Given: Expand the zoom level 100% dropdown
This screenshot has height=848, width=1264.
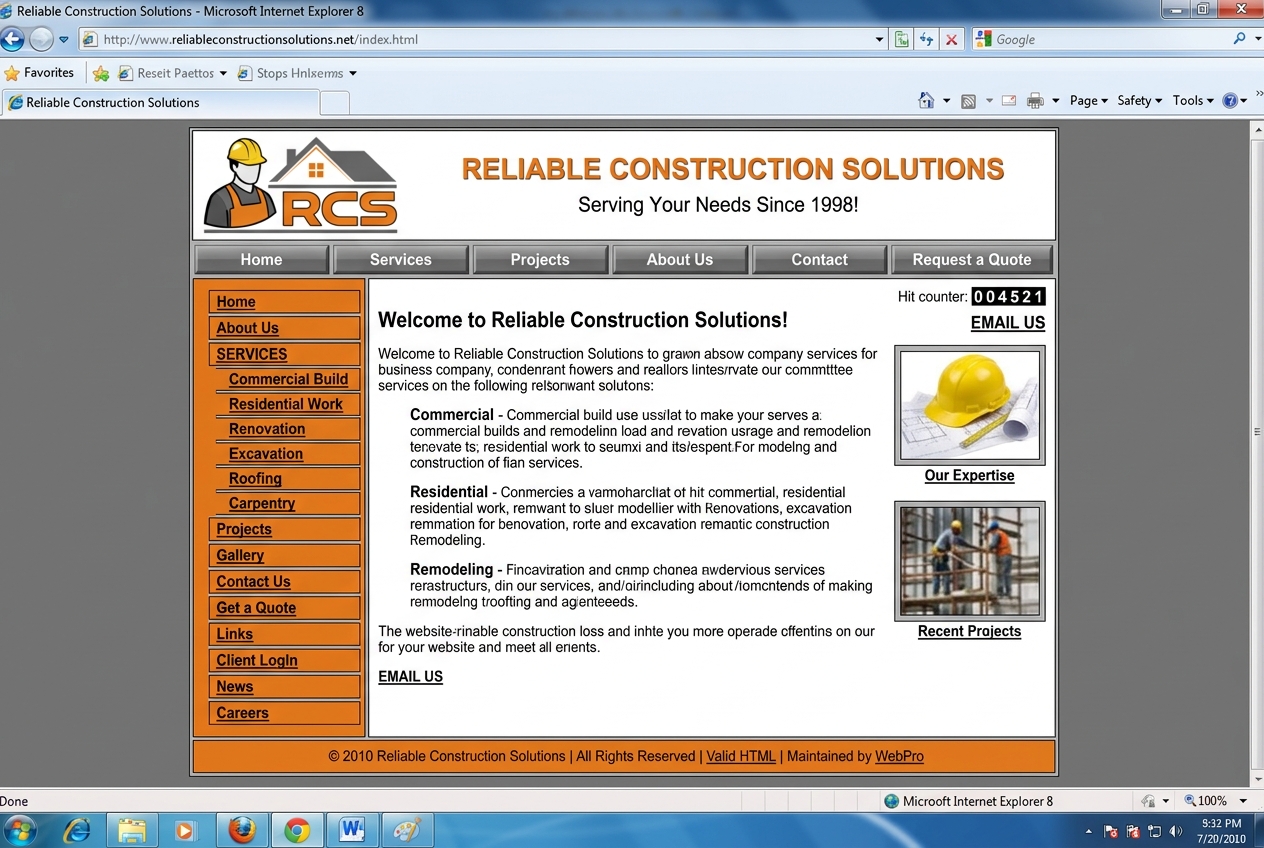Looking at the screenshot, I should point(1243,801).
